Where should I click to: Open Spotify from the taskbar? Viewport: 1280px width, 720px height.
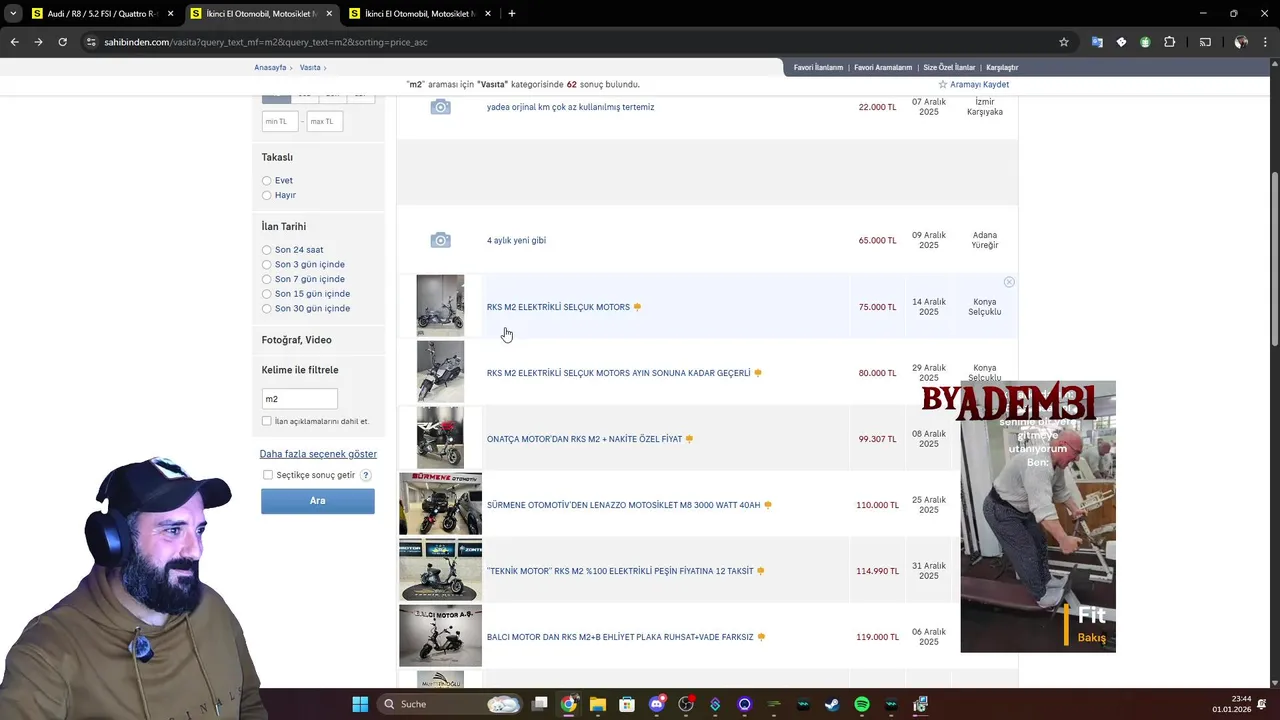click(862, 704)
